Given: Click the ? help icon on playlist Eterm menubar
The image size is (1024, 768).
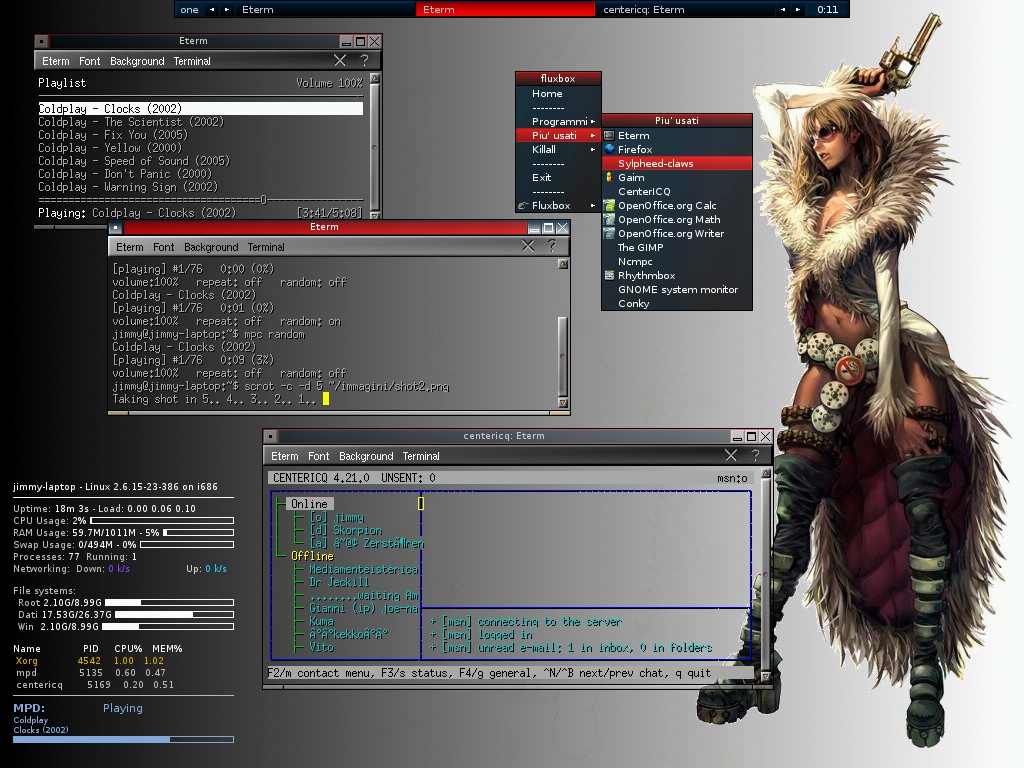Looking at the screenshot, I should click(x=364, y=61).
